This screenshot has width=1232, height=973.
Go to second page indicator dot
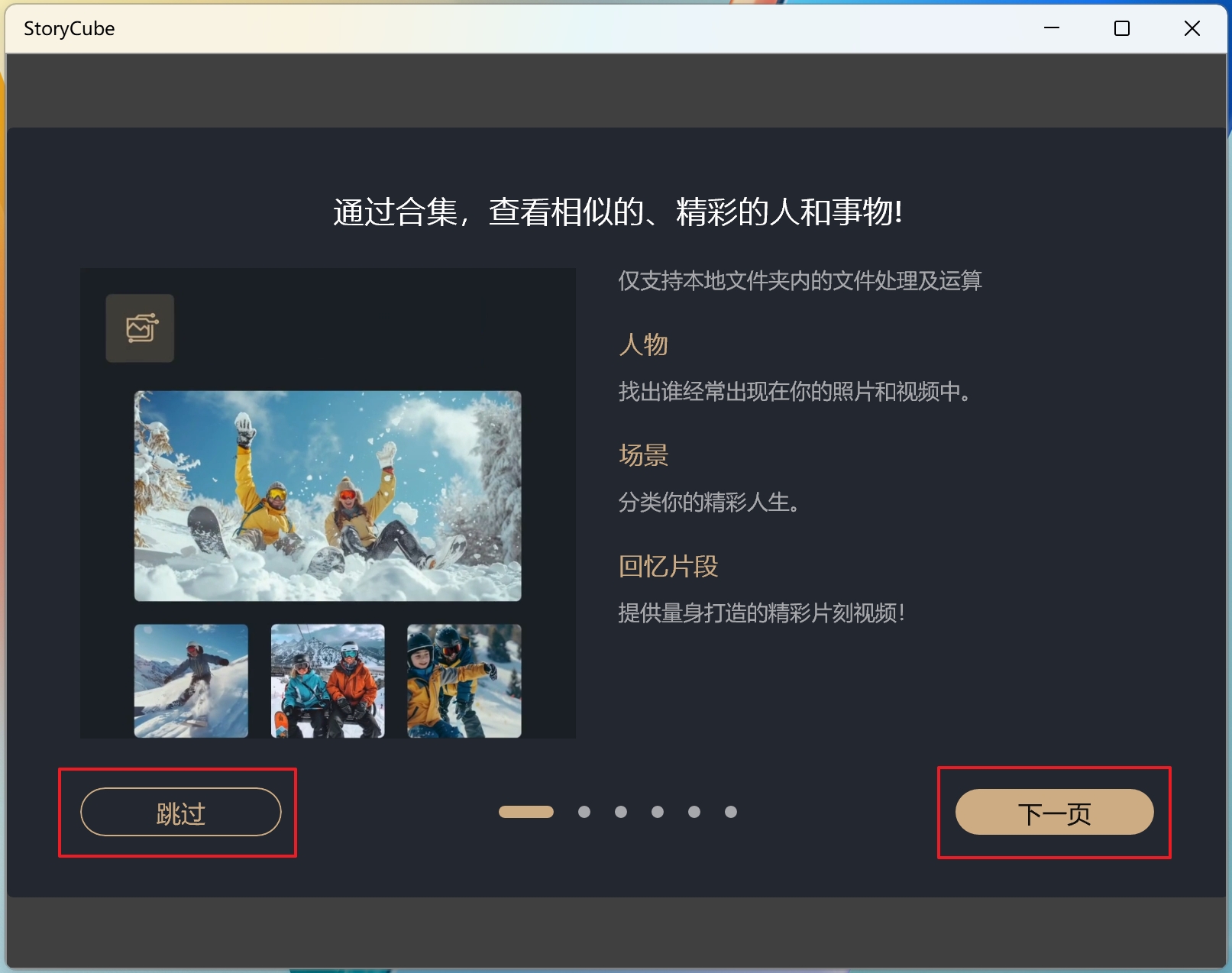[584, 812]
